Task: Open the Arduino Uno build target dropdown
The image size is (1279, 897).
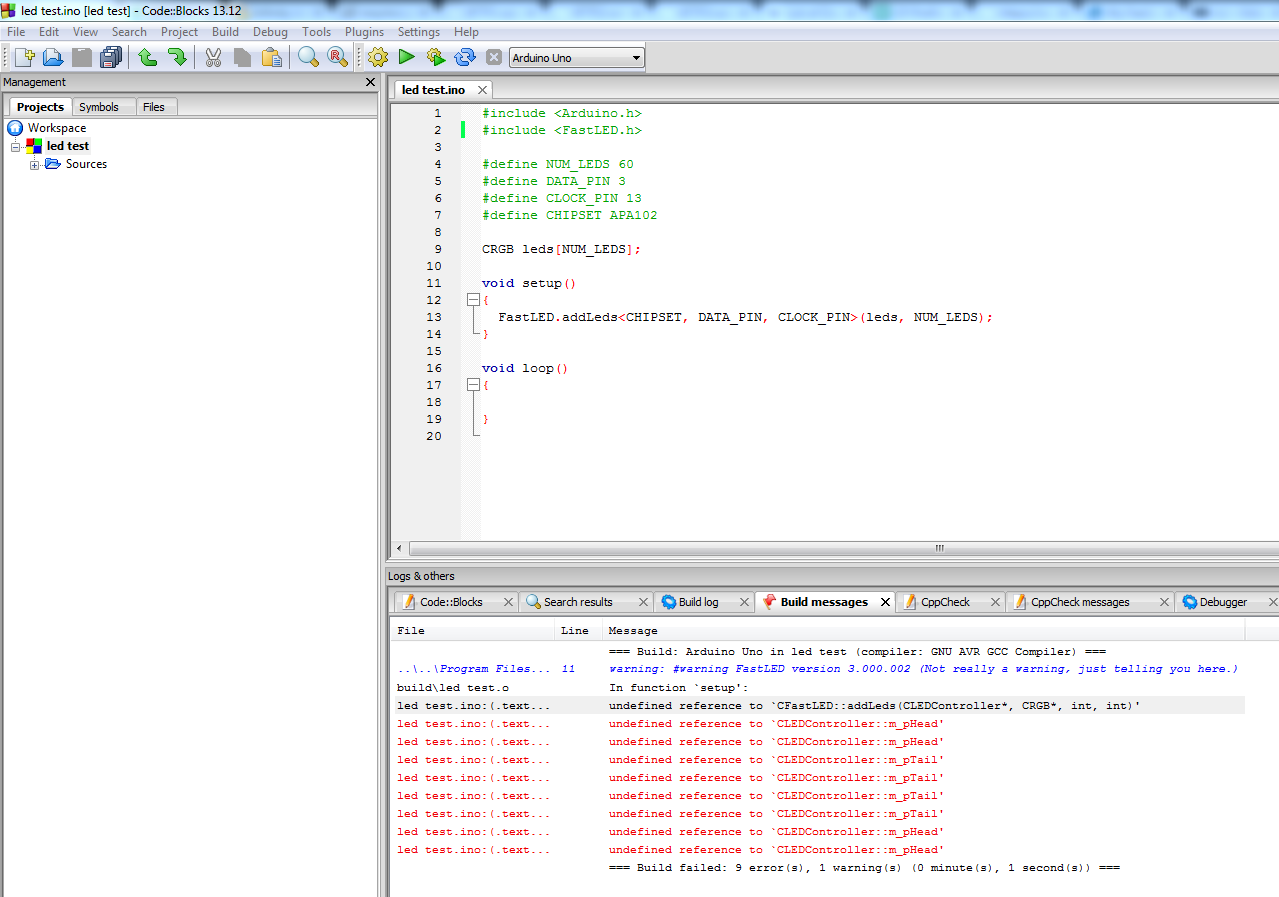Action: coord(636,58)
